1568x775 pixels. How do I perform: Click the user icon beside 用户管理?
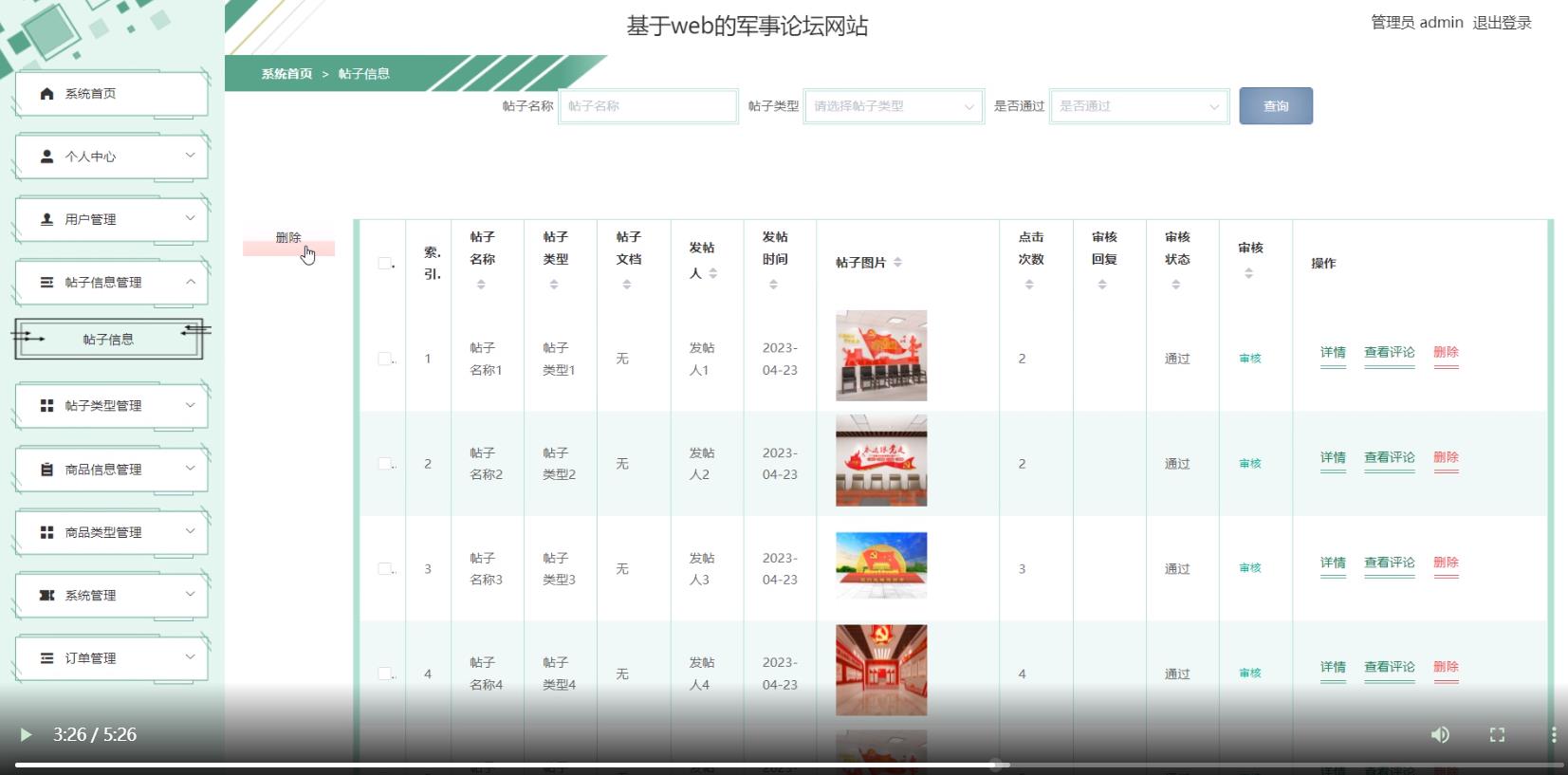click(x=46, y=219)
